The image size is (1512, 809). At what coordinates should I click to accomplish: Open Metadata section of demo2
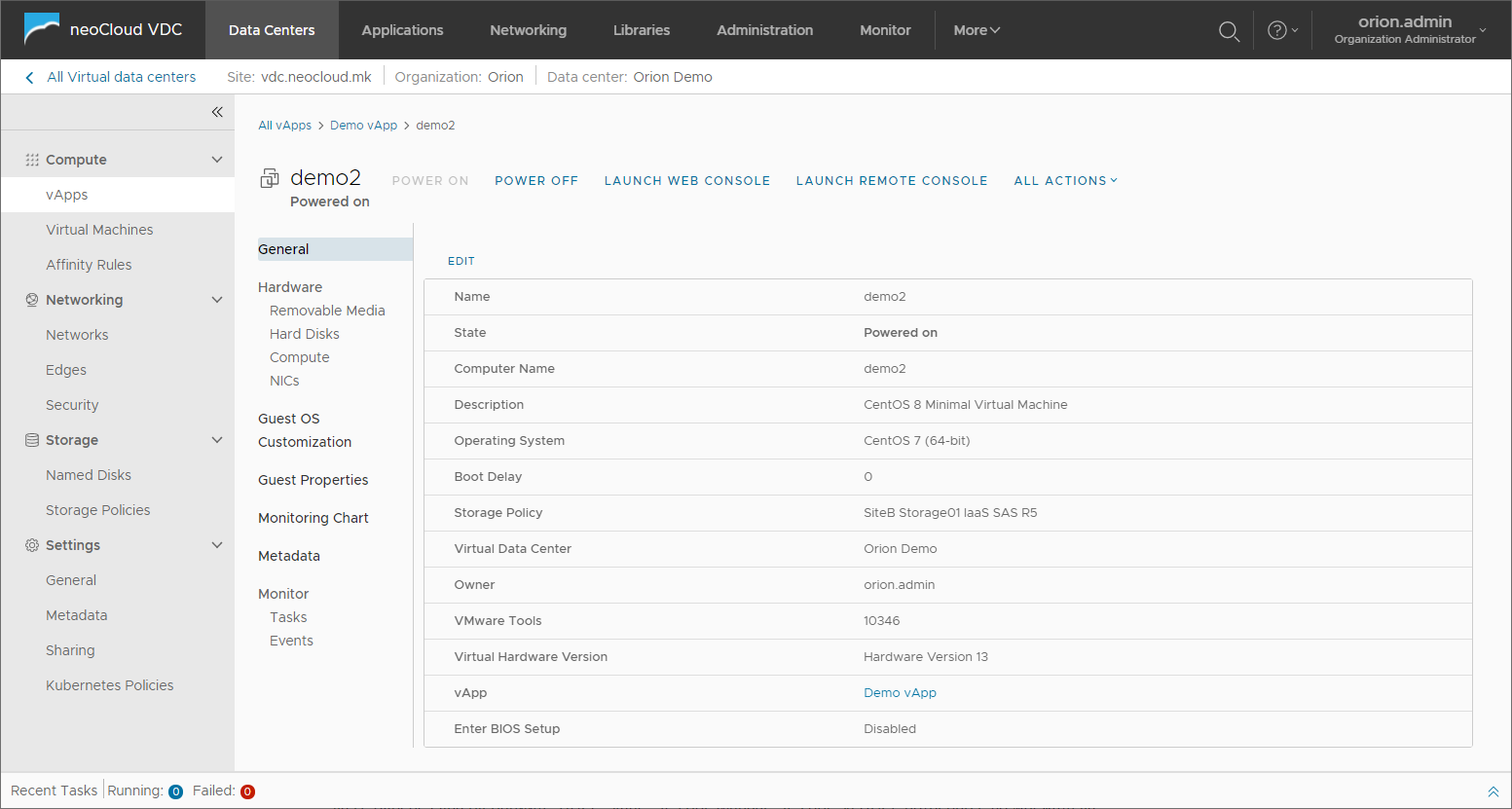(x=289, y=556)
